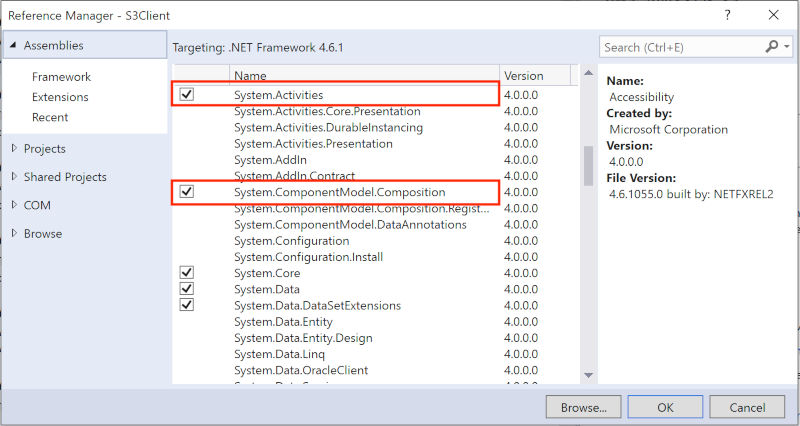Expand the Shared Projects section
Image resolution: width=800 pixels, height=426 pixels.
pos(14,177)
